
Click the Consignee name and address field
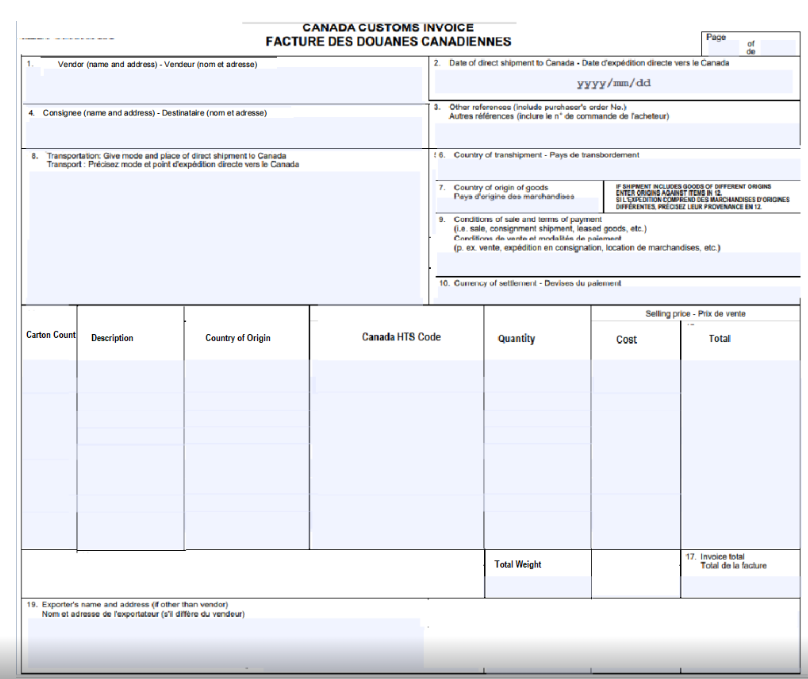click(x=225, y=132)
